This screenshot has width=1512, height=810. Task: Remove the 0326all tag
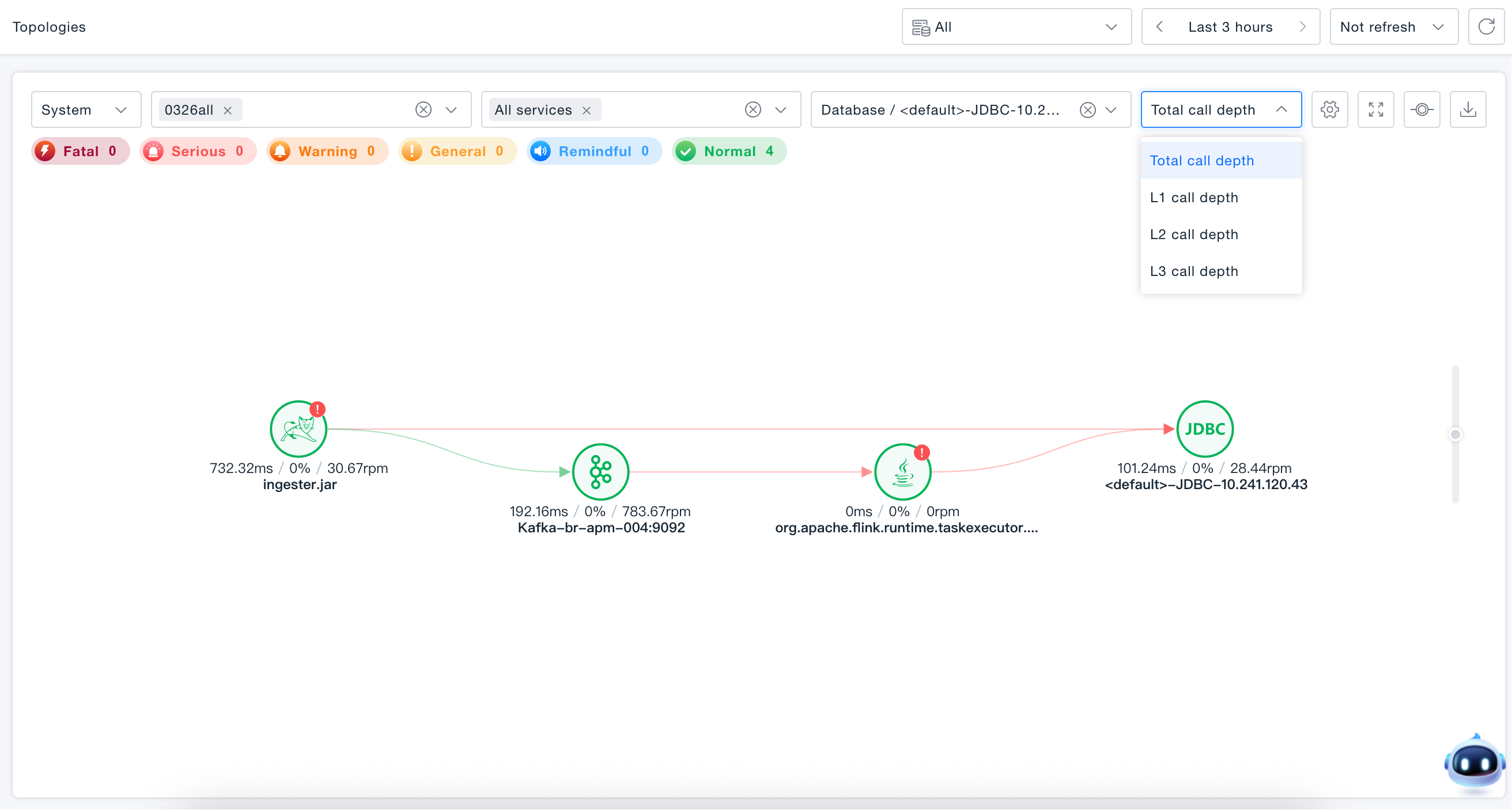pyautogui.click(x=228, y=111)
